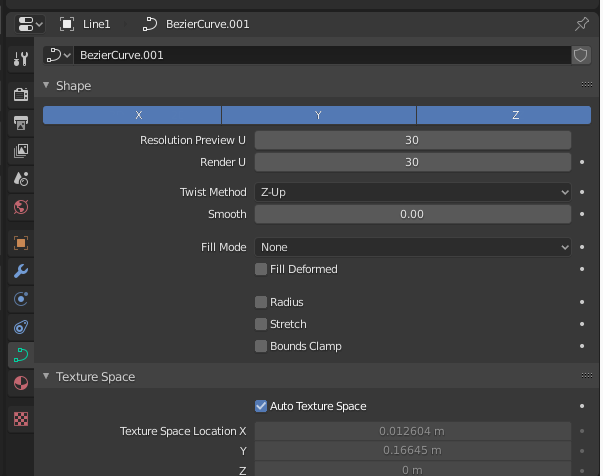Enable the Radius checkbox
Viewport: 603px width, 476px height.
261,302
